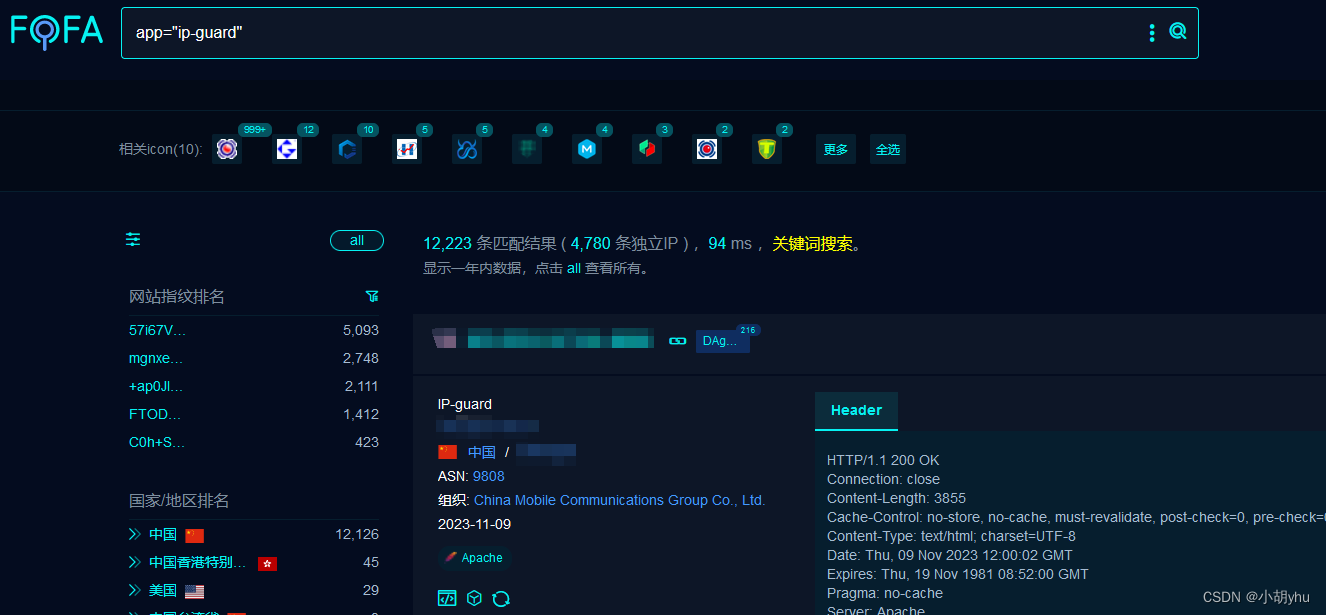Click the DAg... fingerprint tag with 216 badge
Screen dimensions: 1326x615
[x=722, y=341]
